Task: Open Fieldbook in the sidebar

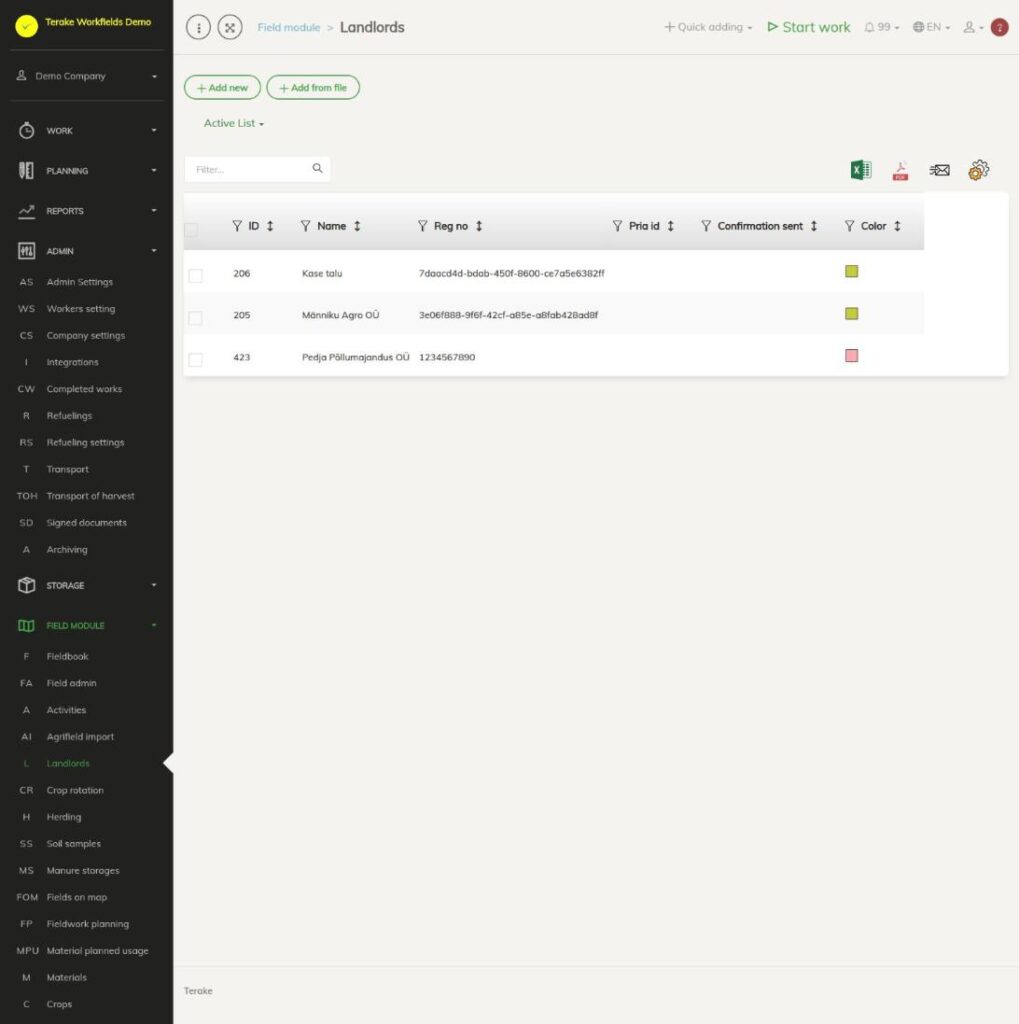Action: [67, 656]
